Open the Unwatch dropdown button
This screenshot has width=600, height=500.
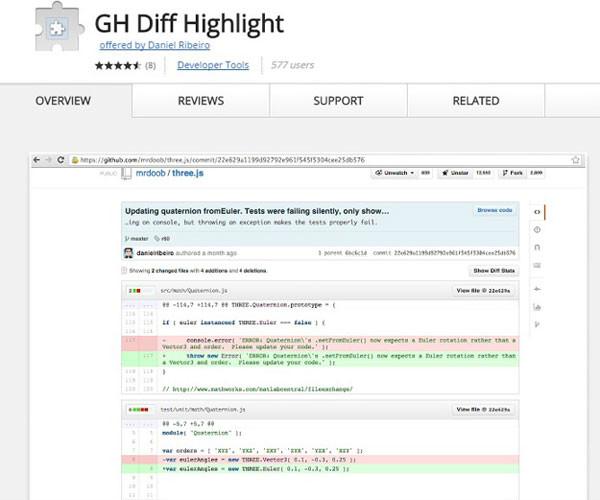point(394,173)
